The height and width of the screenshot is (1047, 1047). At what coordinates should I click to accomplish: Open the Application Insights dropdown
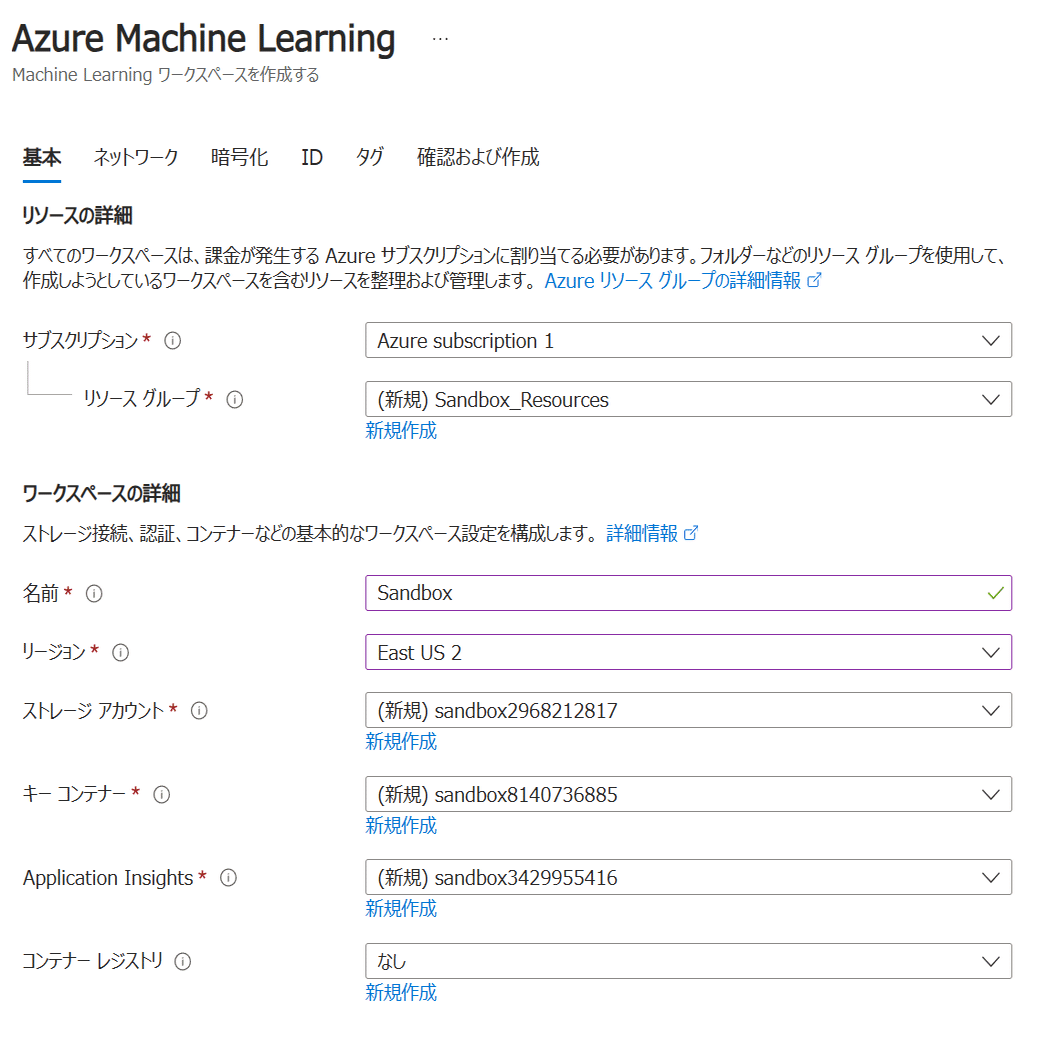pos(688,877)
